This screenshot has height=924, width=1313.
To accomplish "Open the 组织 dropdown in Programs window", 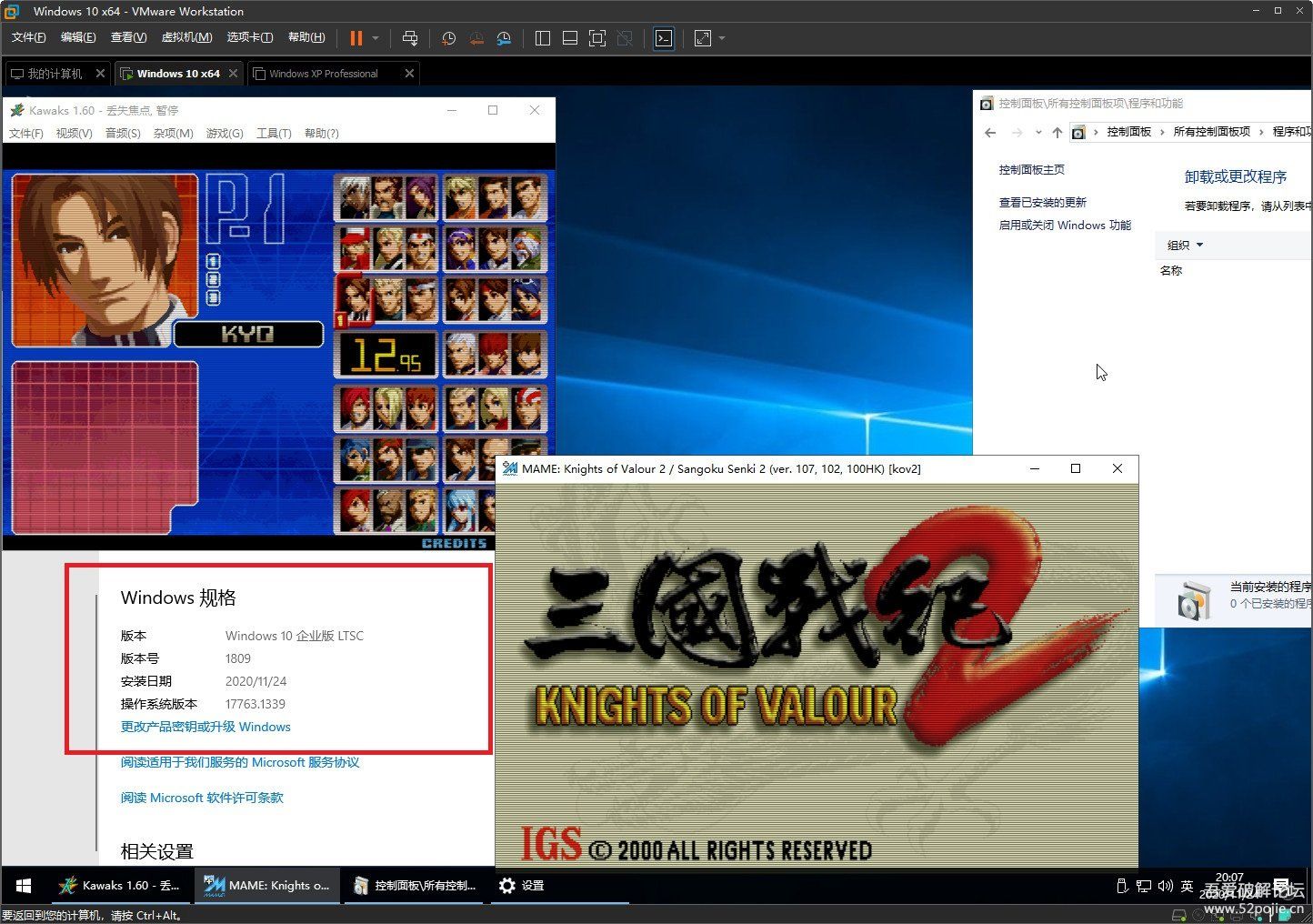I will coord(1185,246).
